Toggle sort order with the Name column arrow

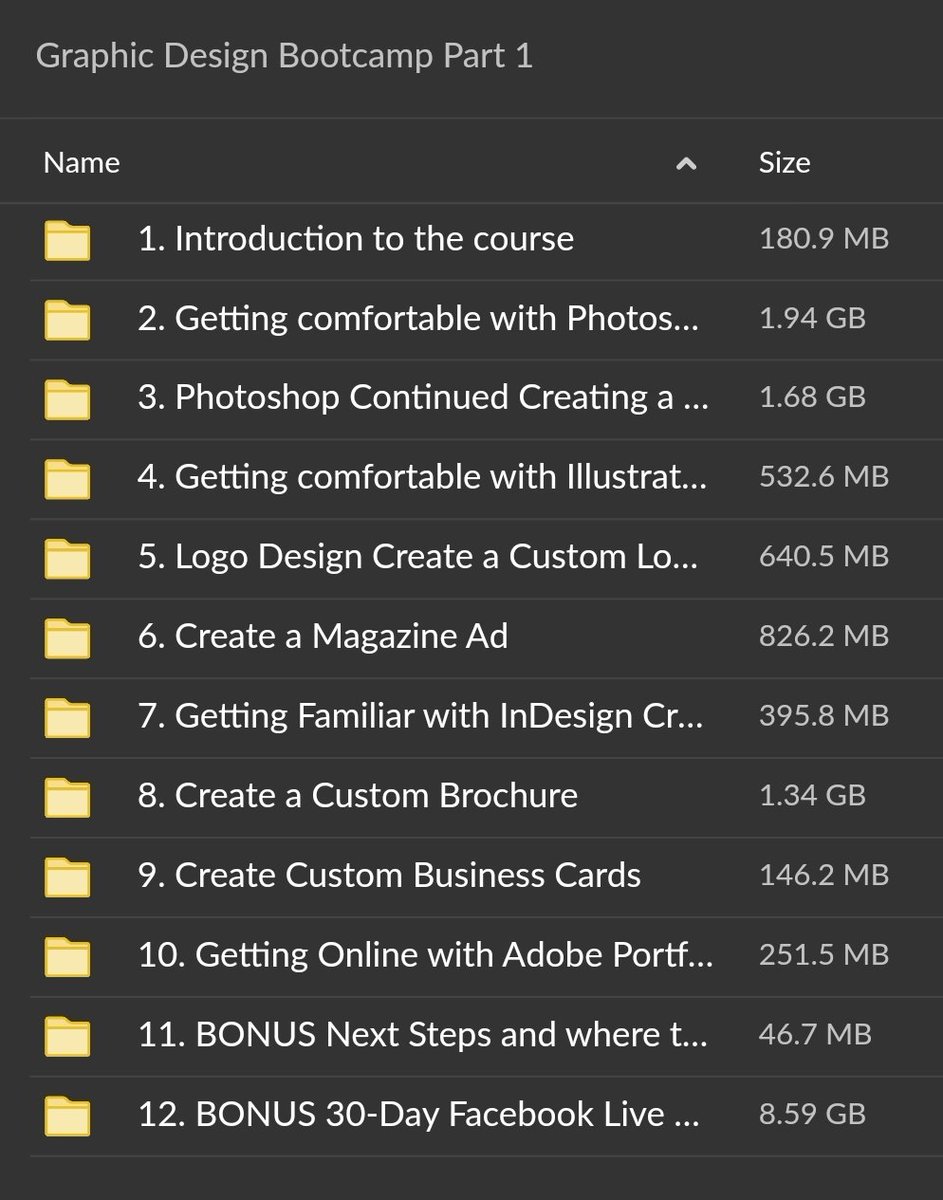click(686, 164)
